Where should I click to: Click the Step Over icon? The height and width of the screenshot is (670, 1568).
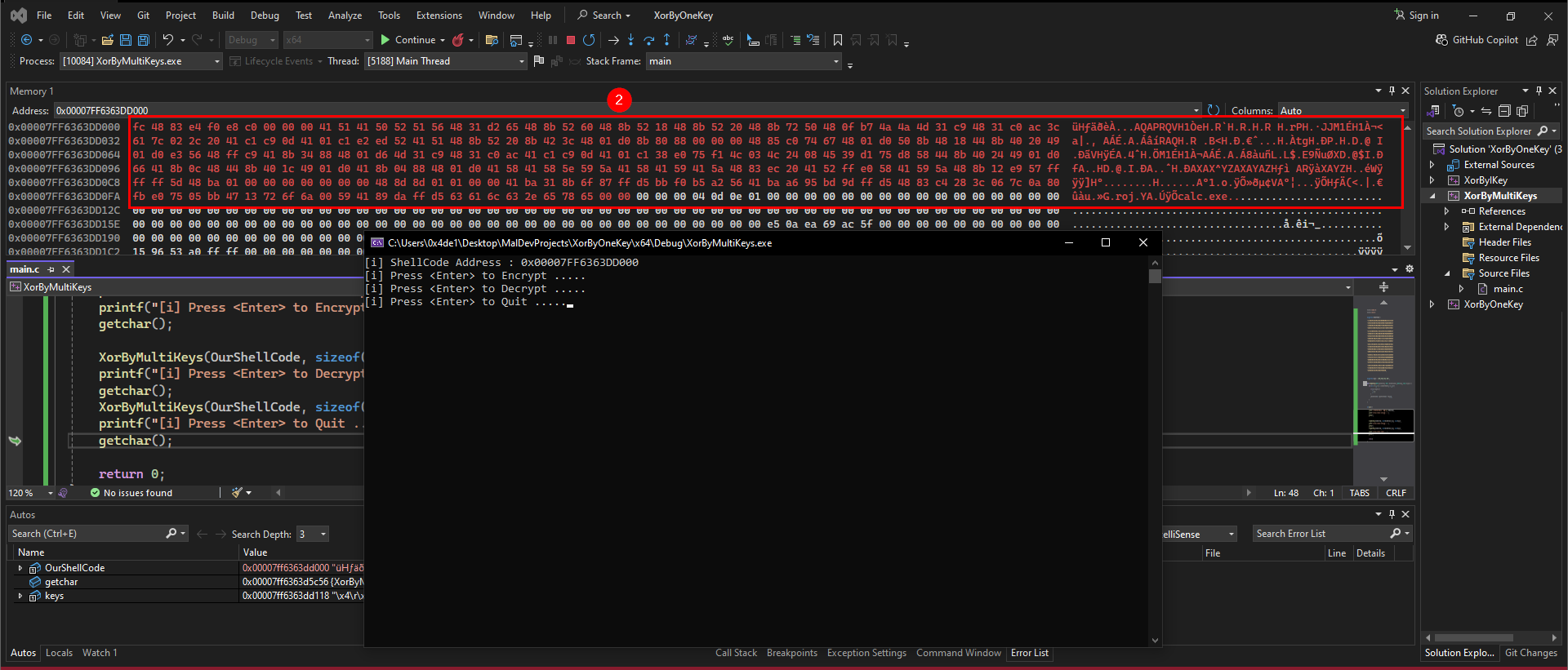[649, 40]
